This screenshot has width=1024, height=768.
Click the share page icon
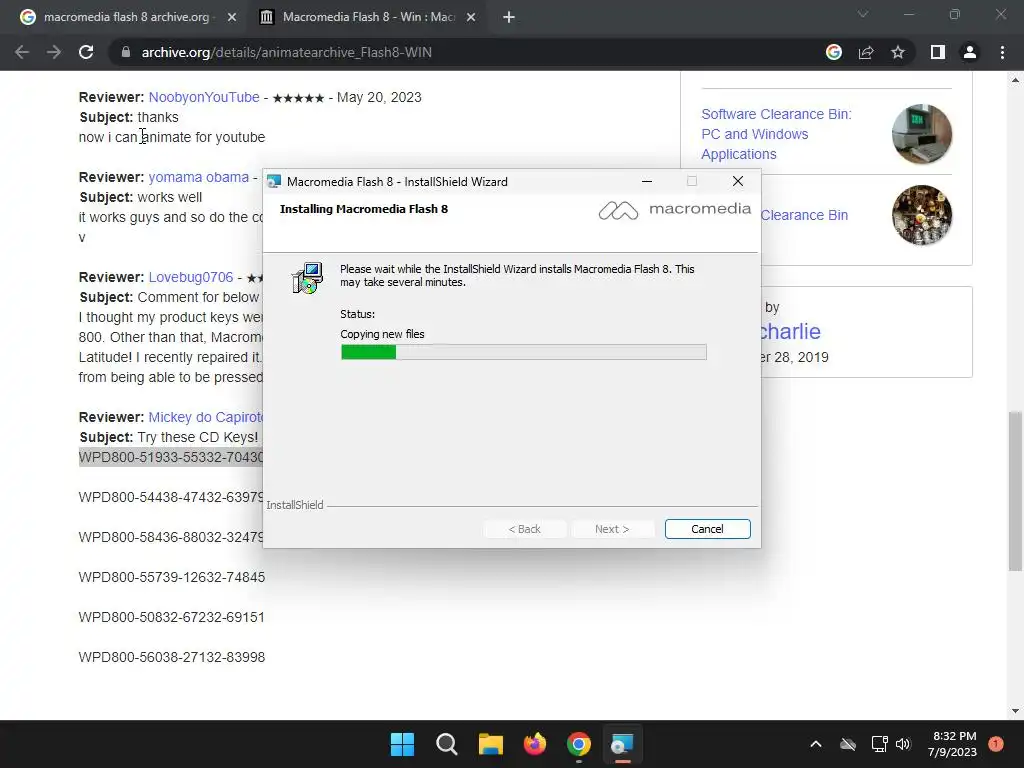point(866,52)
